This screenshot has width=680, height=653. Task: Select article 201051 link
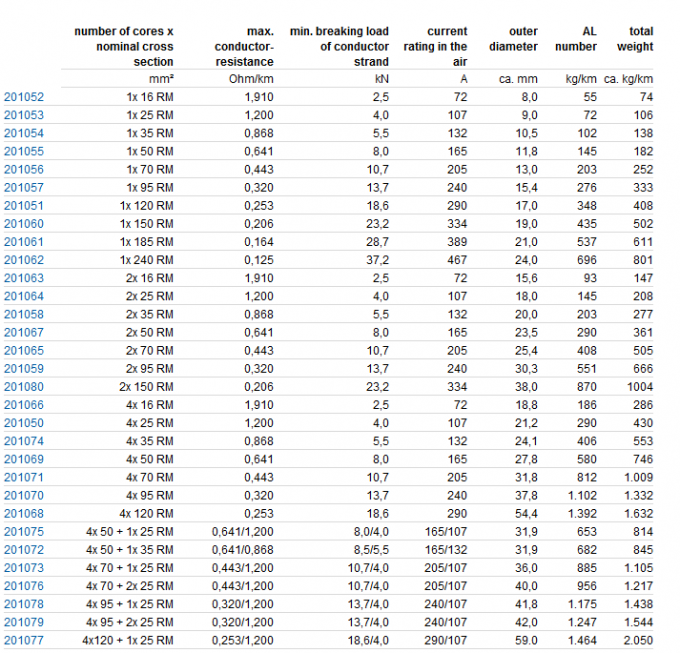(x=24, y=205)
